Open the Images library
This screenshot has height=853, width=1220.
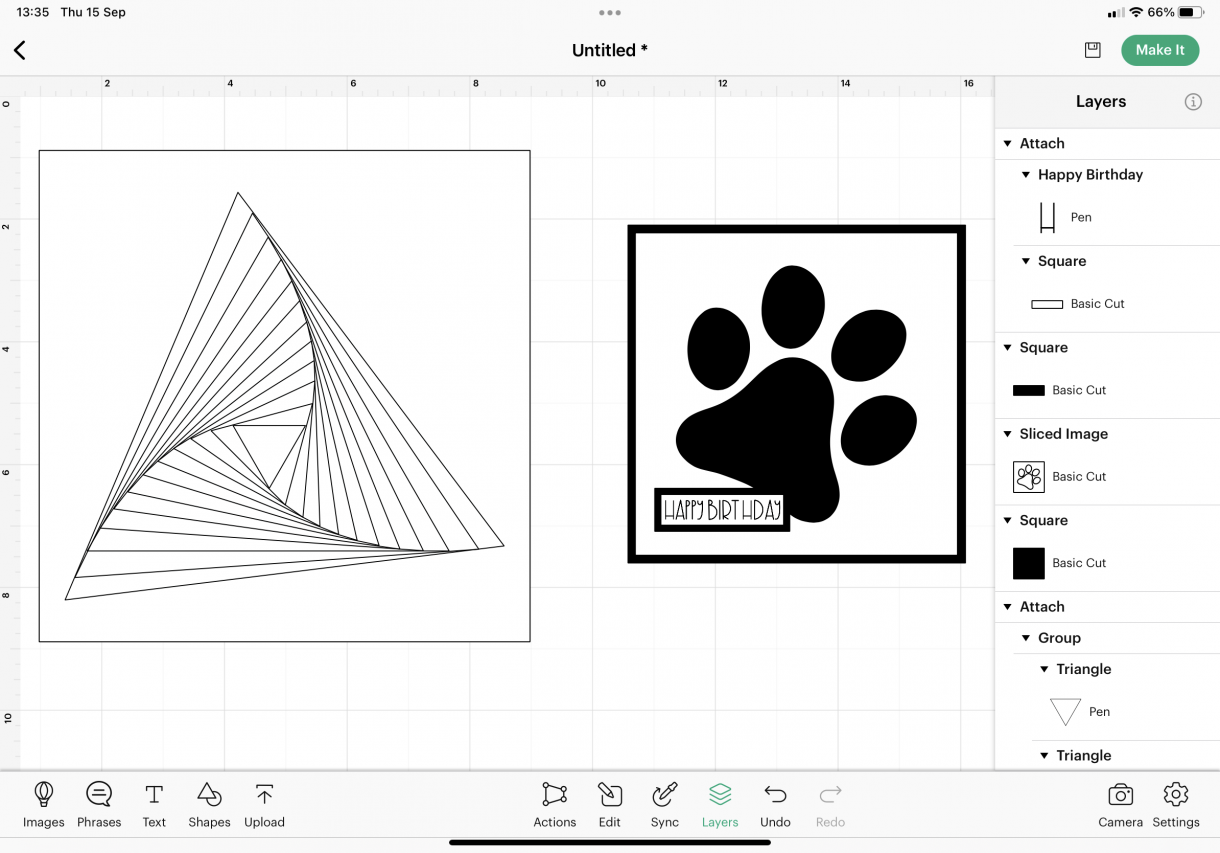[x=44, y=804]
